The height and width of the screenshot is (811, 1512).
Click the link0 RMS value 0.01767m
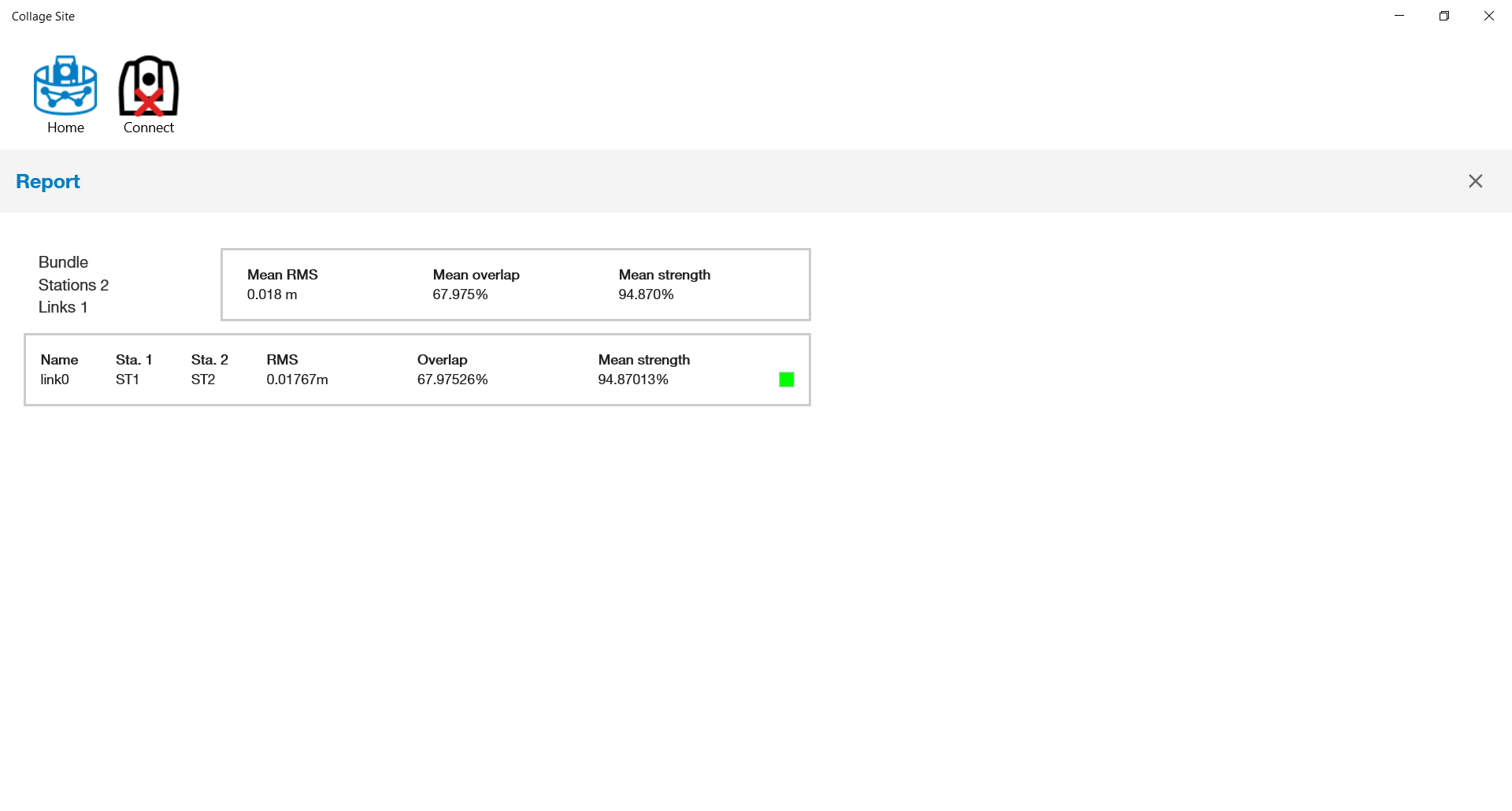point(297,380)
